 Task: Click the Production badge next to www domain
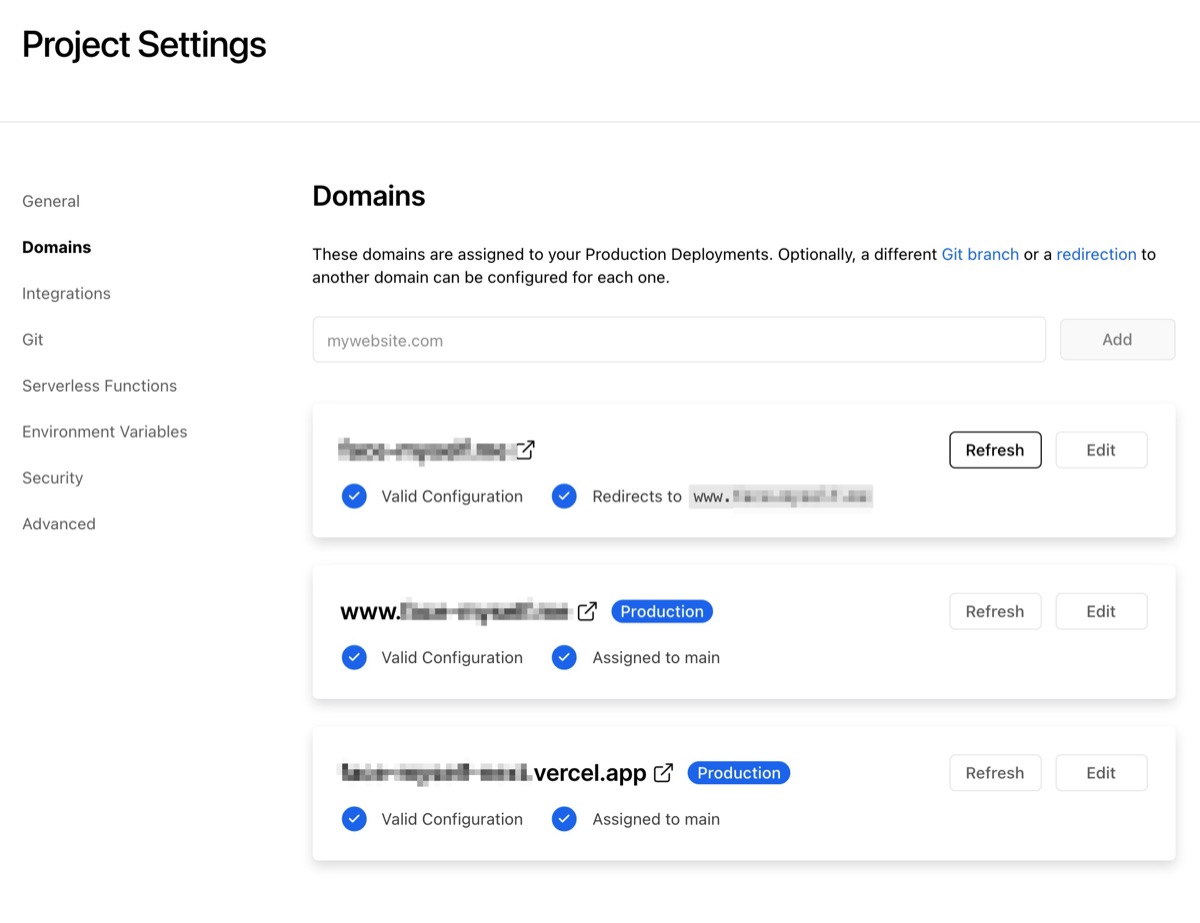coord(661,610)
